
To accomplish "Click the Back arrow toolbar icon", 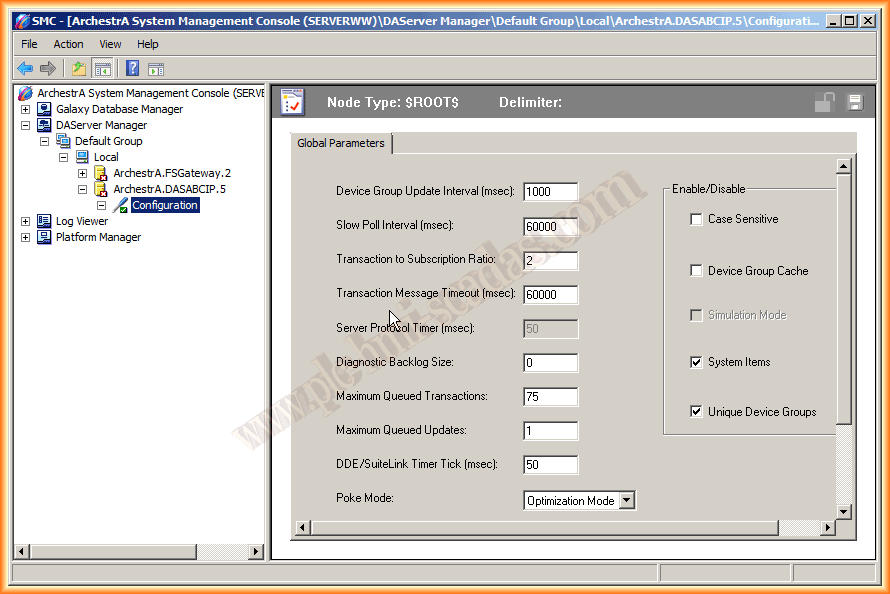I will (x=25, y=69).
